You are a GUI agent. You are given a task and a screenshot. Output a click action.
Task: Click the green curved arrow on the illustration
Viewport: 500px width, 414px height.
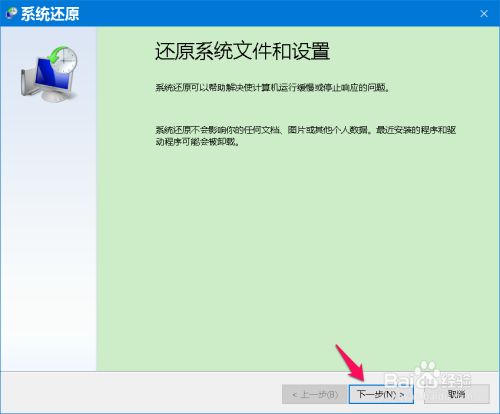pyautogui.click(x=55, y=55)
